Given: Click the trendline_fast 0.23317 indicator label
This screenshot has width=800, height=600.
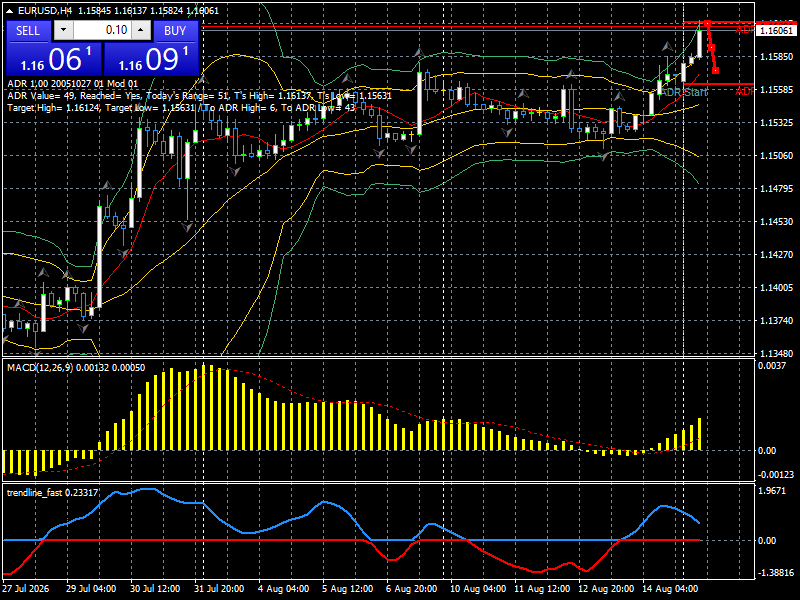Looking at the screenshot, I should pyautogui.click(x=53, y=493).
